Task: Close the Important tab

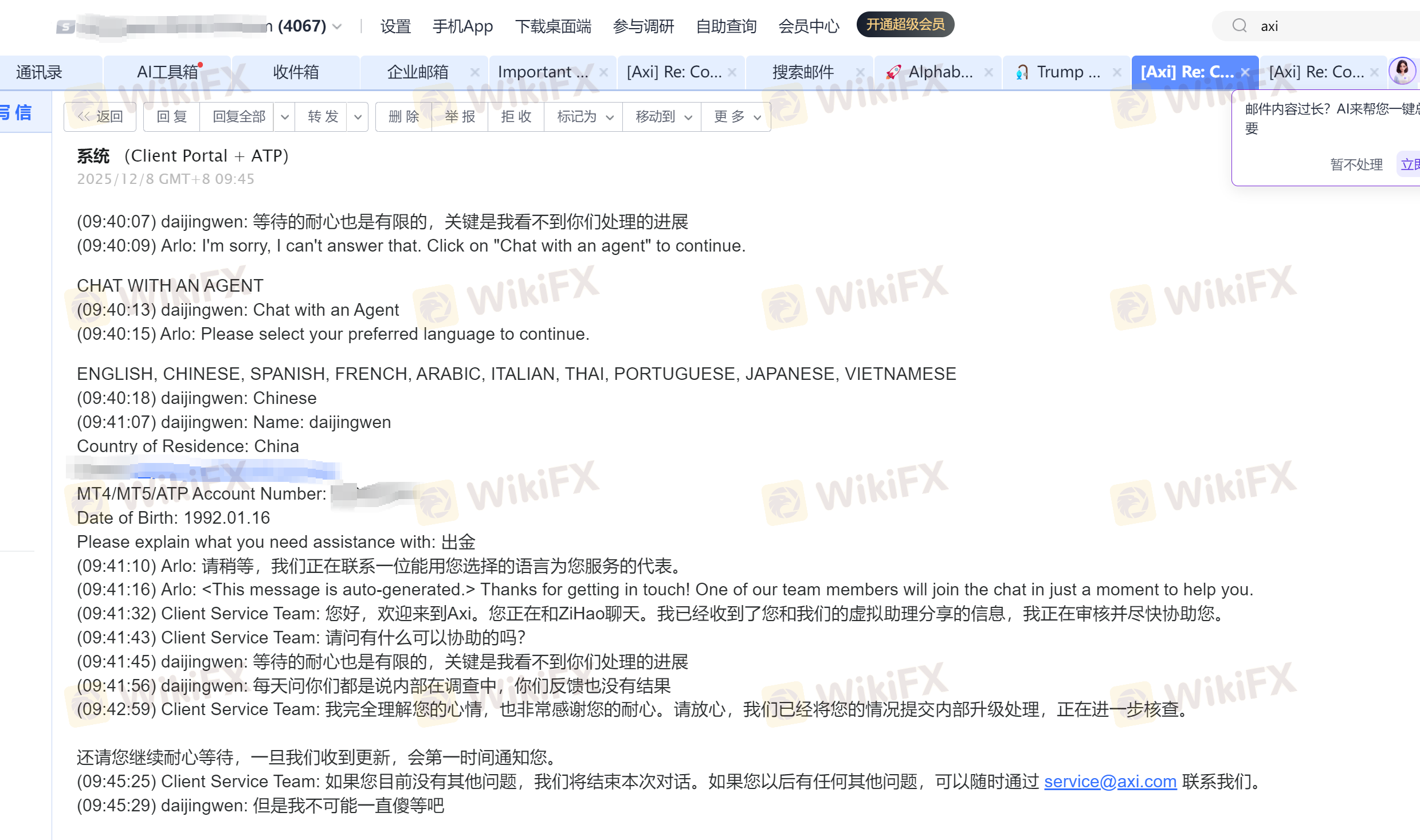Action: click(603, 72)
